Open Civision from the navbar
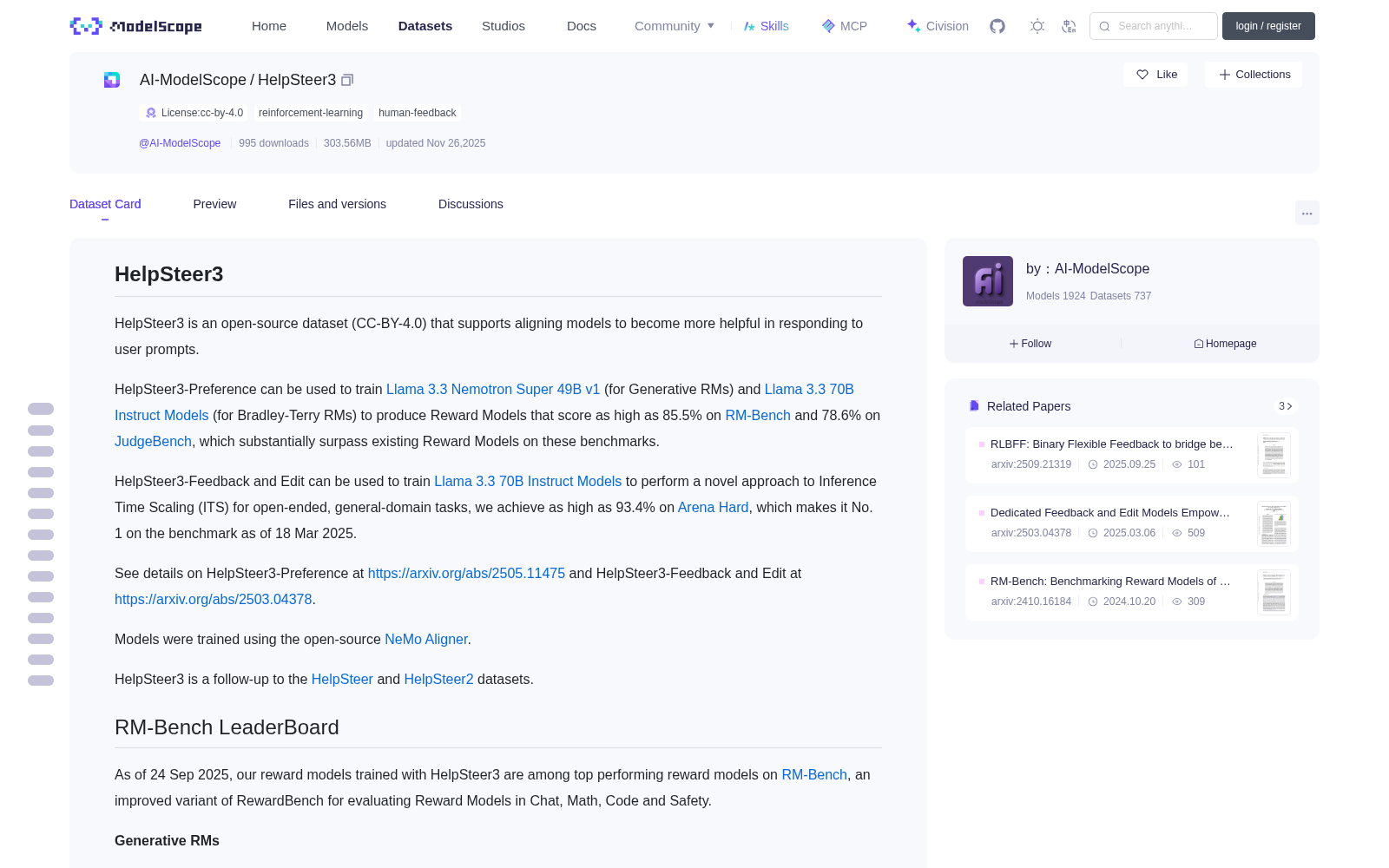Image resolution: width=1389 pixels, height=868 pixels. [x=938, y=26]
